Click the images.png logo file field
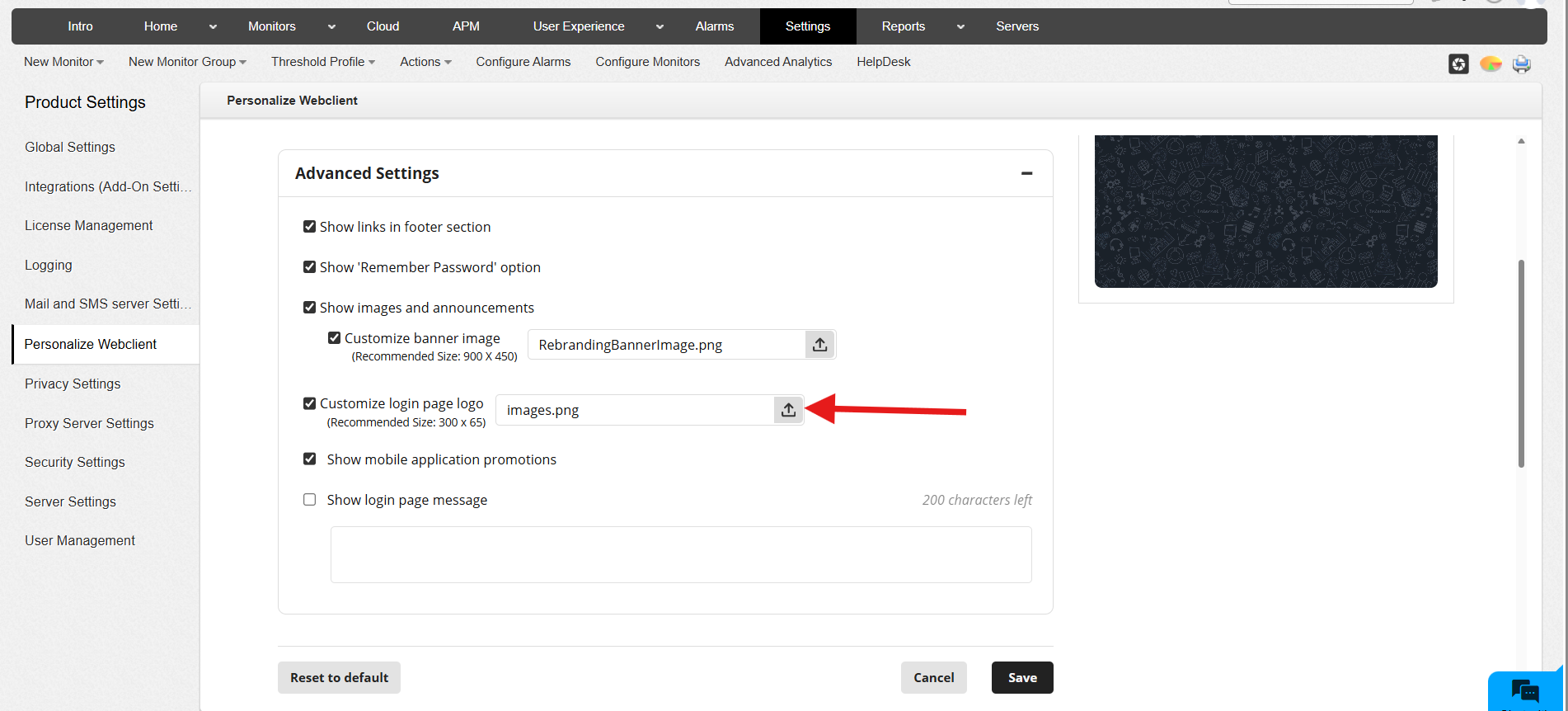This screenshot has height=711, width=1568. [x=635, y=410]
